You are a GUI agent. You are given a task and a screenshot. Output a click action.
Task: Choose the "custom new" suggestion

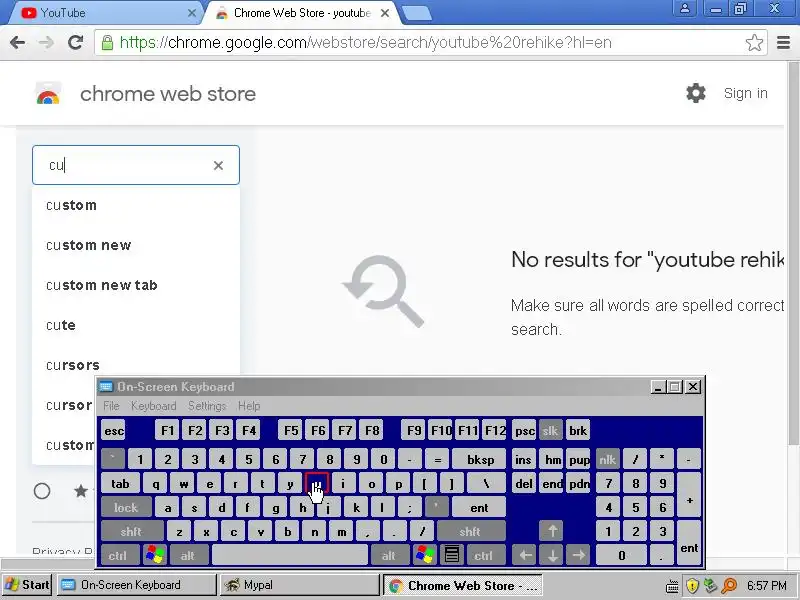tap(136, 245)
